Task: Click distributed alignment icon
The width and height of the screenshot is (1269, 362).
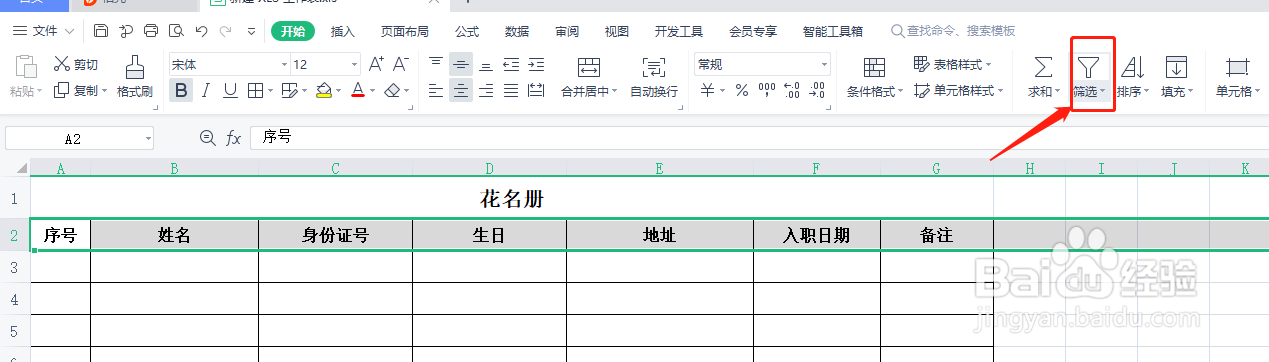Action: pos(536,91)
